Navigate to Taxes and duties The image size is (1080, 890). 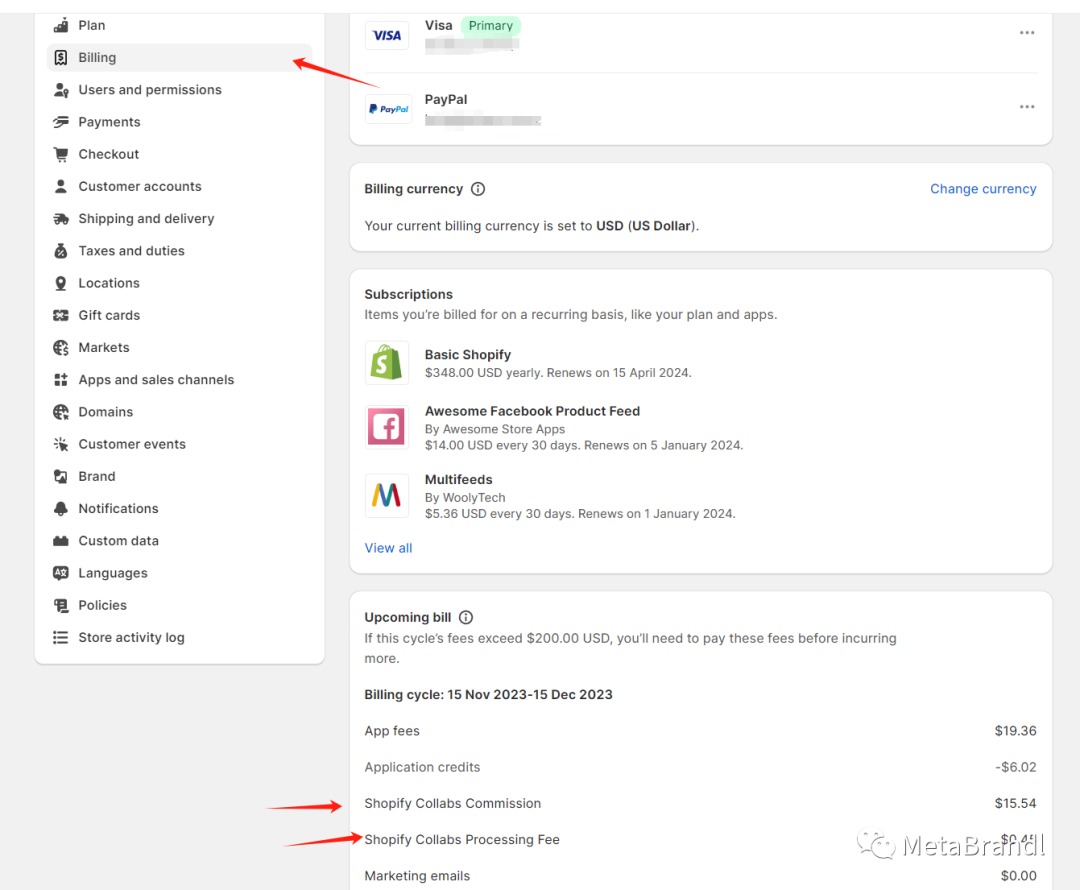131,251
